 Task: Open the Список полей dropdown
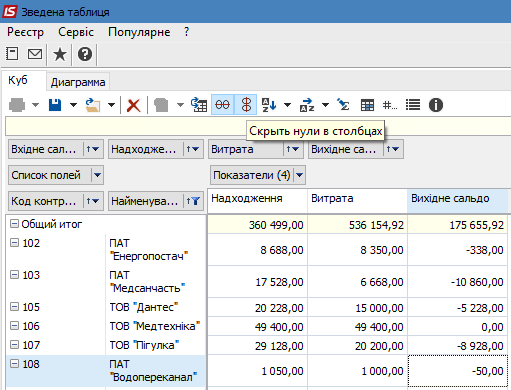tap(97, 175)
